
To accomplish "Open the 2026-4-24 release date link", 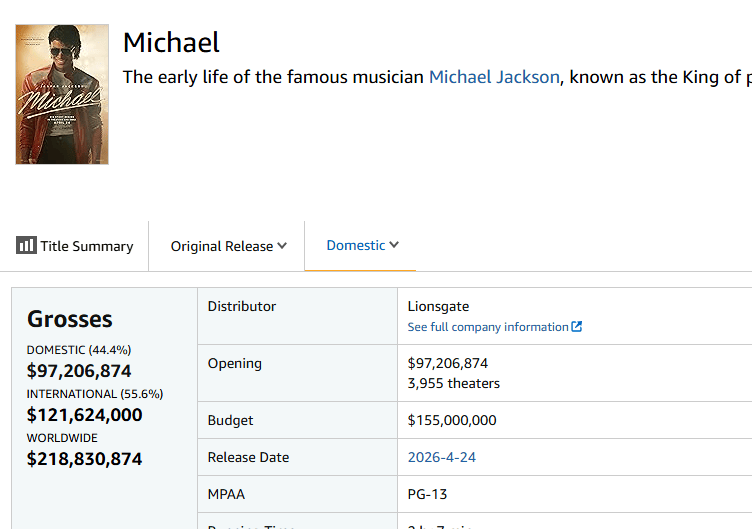I will [x=442, y=457].
